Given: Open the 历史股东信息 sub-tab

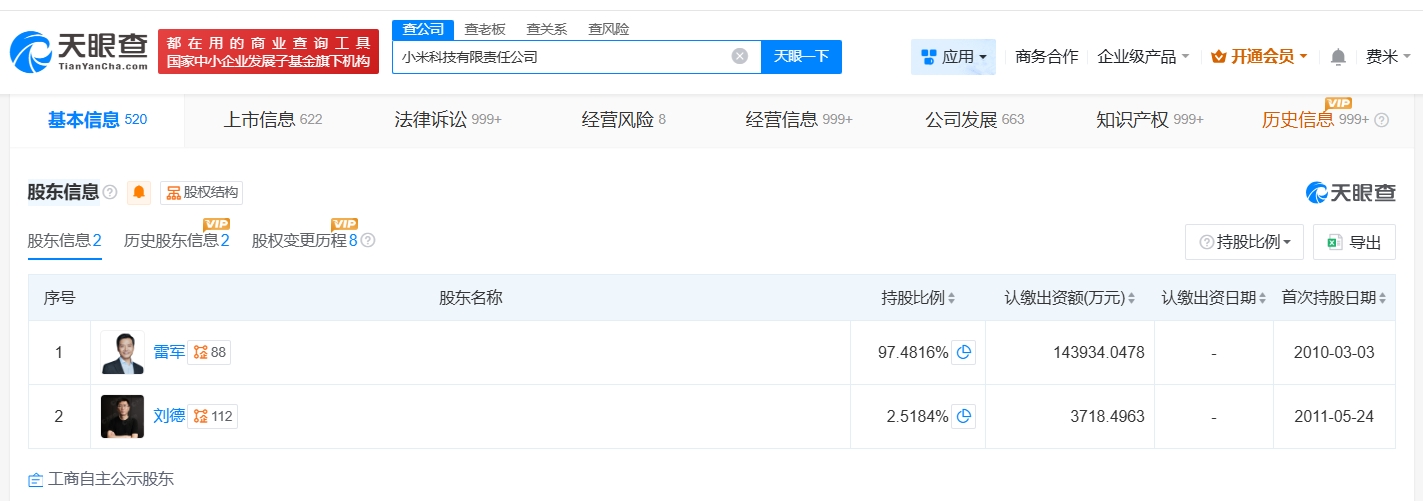Looking at the screenshot, I should (176, 240).
